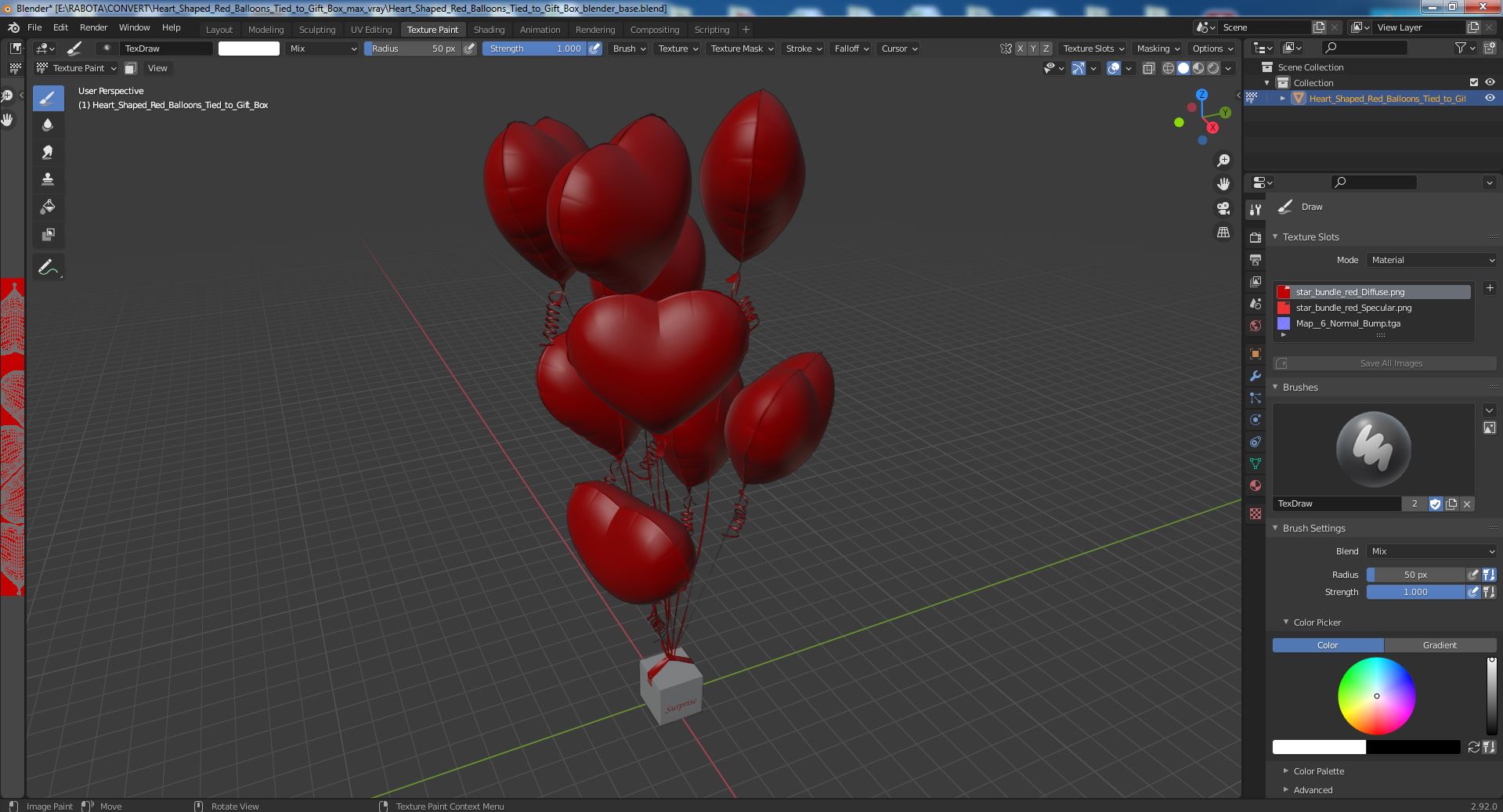Open the World properties tab
The height and width of the screenshot is (812, 1503).
[1256, 325]
